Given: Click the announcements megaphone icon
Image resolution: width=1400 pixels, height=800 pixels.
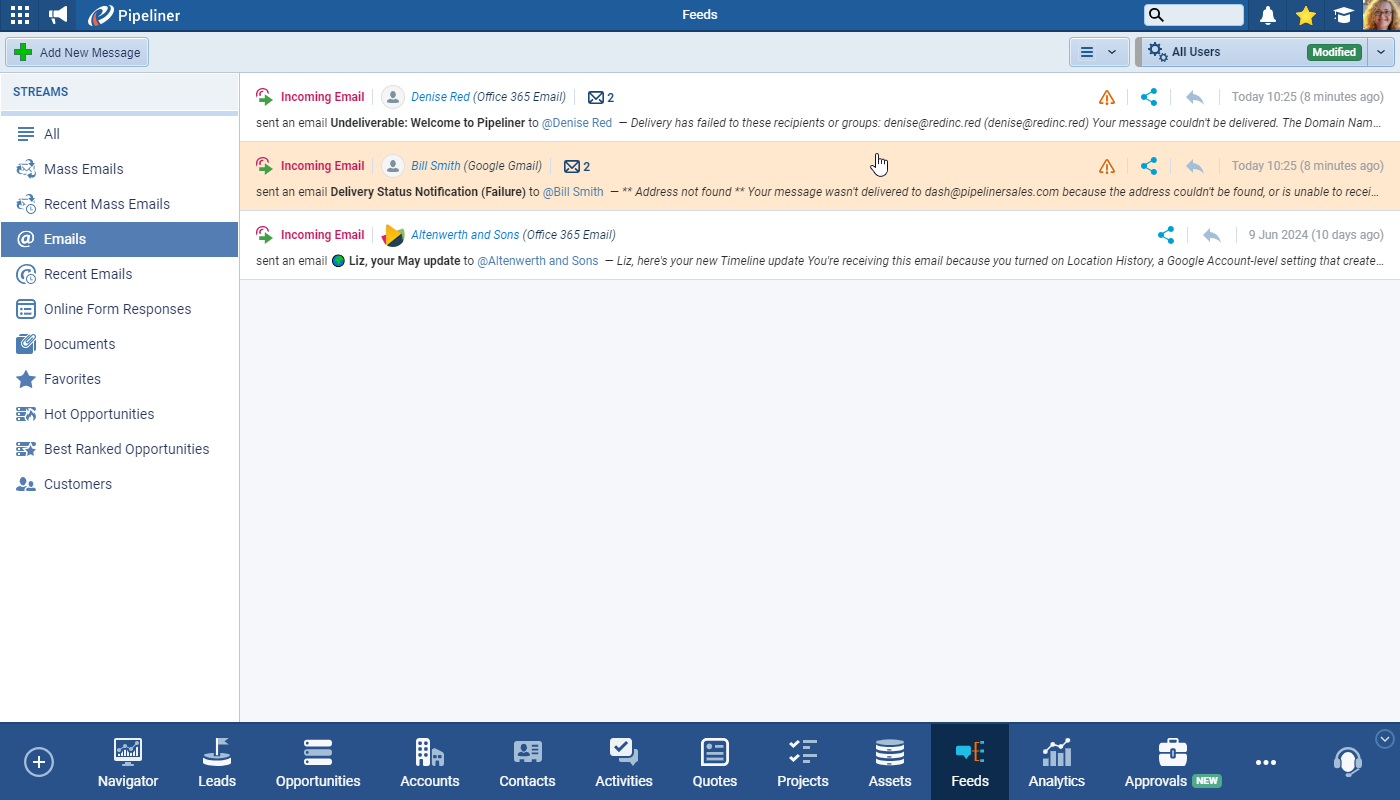Looking at the screenshot, I should point(59,15).
